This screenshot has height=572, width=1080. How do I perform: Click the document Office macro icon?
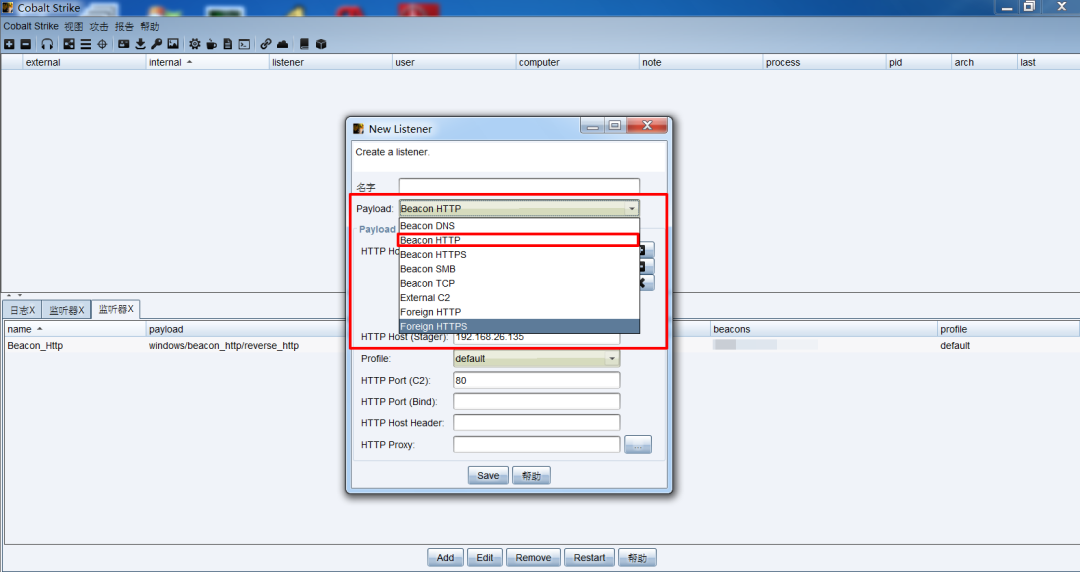228,44
